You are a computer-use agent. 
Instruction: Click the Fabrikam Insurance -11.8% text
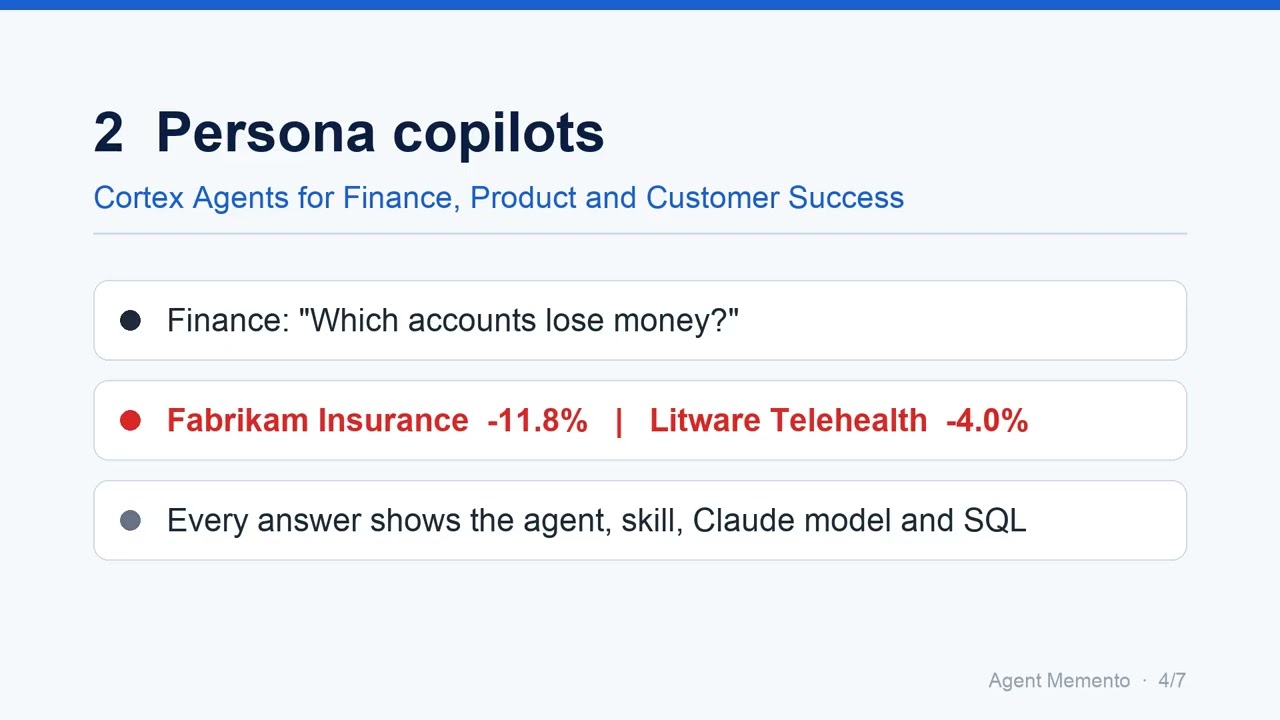pyautogui.click(x=377, y=420)
